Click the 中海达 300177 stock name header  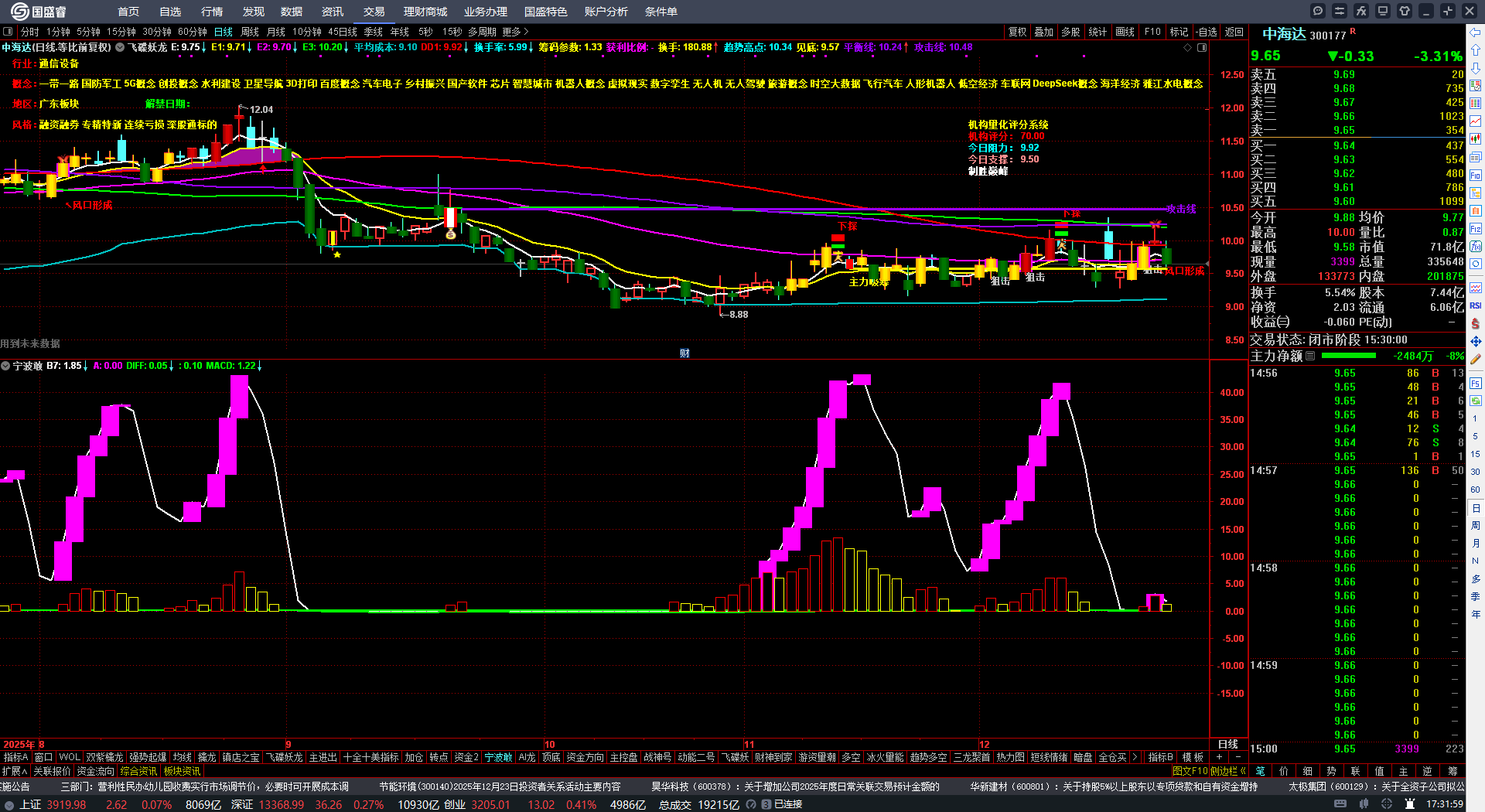1304,34
